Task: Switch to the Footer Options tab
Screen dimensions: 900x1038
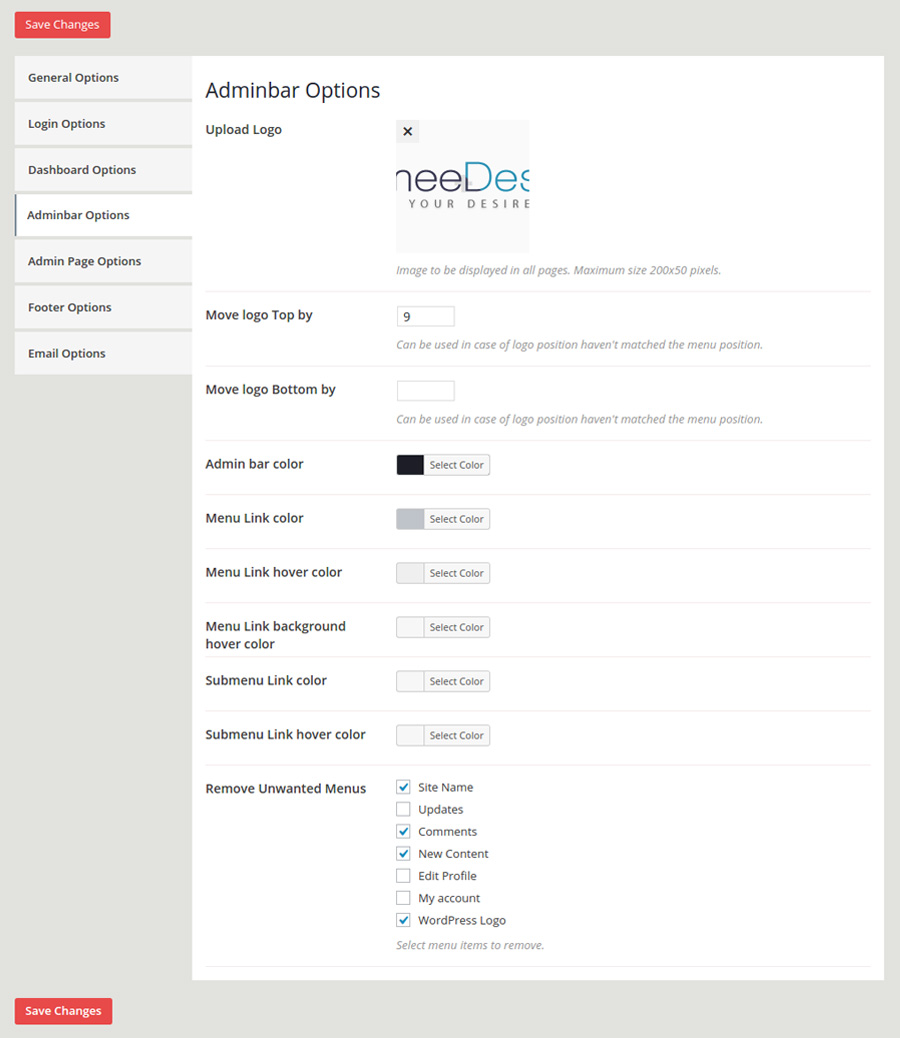Action: pyautogui.click(x=103, y=307)
